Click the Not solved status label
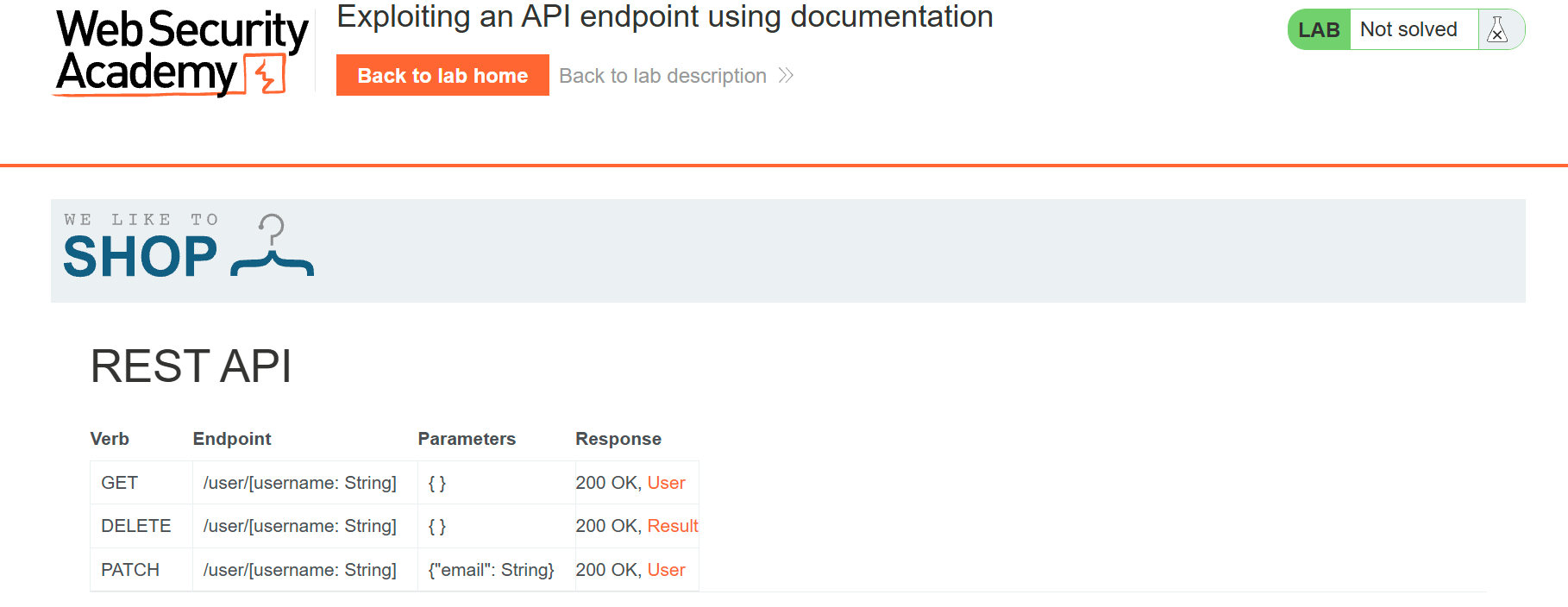Viewport: 1568px width, 607px height. 1408,30
